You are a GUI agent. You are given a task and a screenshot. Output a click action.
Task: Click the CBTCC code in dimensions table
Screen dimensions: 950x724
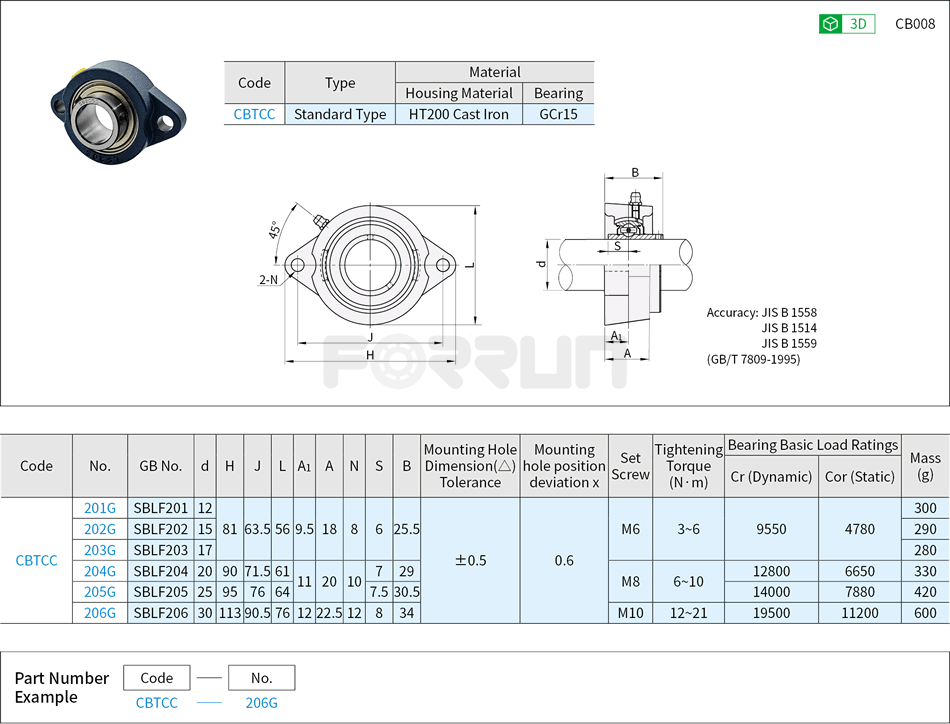(36, 560)
